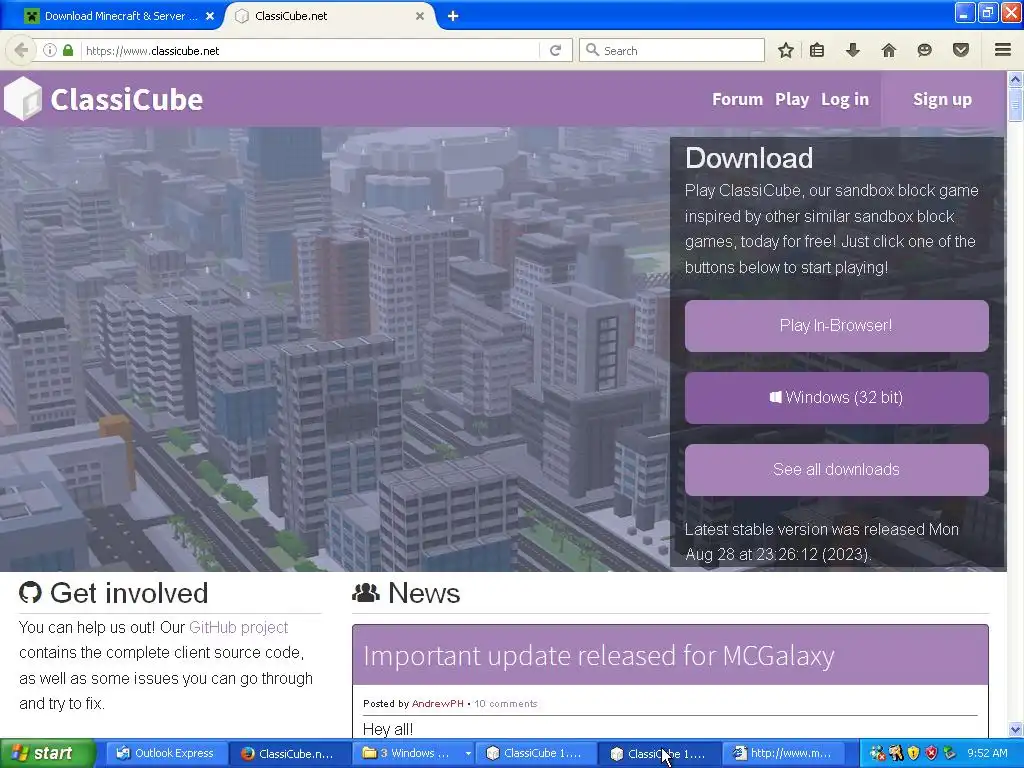1024x768 pixels.
Task: Switch to Firefox ClassiCube.n... taskbar item
Action: point(289,754)
